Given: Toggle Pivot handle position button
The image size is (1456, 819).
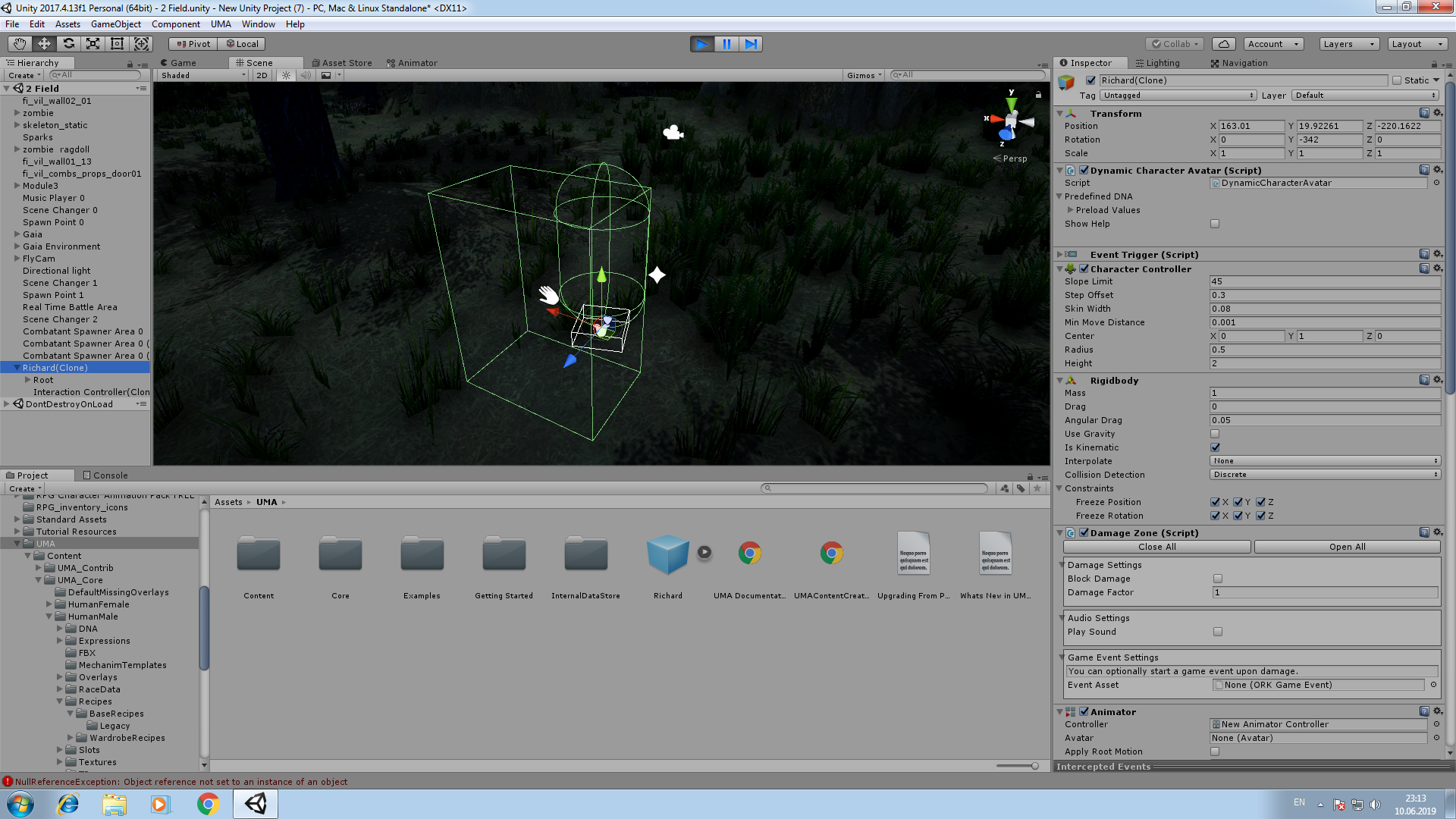Looking at the screenshot, I should tap(194, 44).
